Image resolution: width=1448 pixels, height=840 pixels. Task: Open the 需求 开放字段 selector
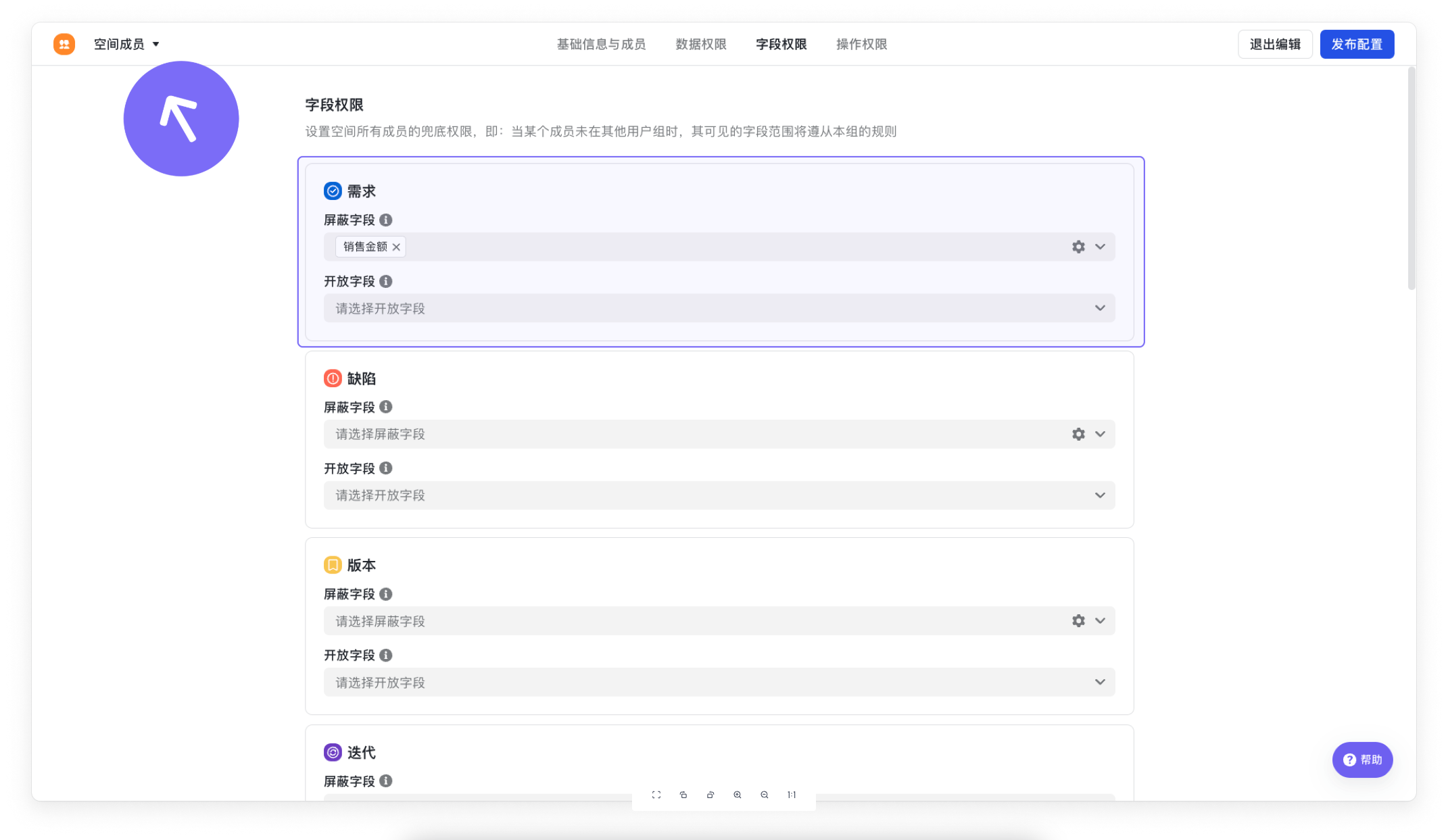click(x=719, y=308)
